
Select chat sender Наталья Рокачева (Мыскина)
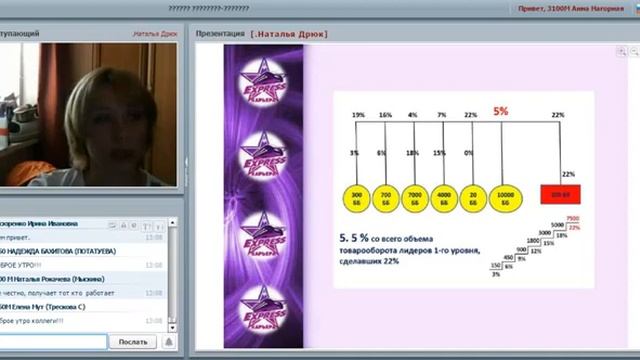[x=52, y=279]
